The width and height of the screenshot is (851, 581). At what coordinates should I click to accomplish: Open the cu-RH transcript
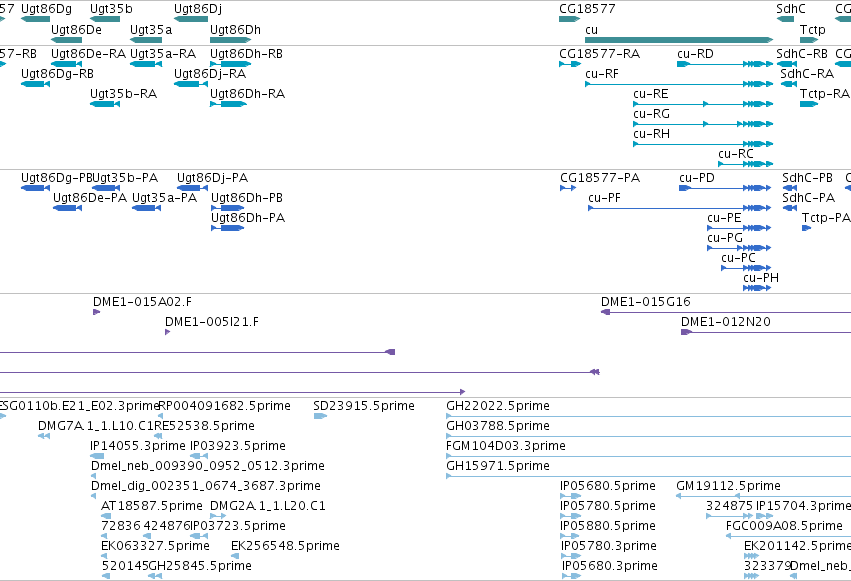point(703,144)
